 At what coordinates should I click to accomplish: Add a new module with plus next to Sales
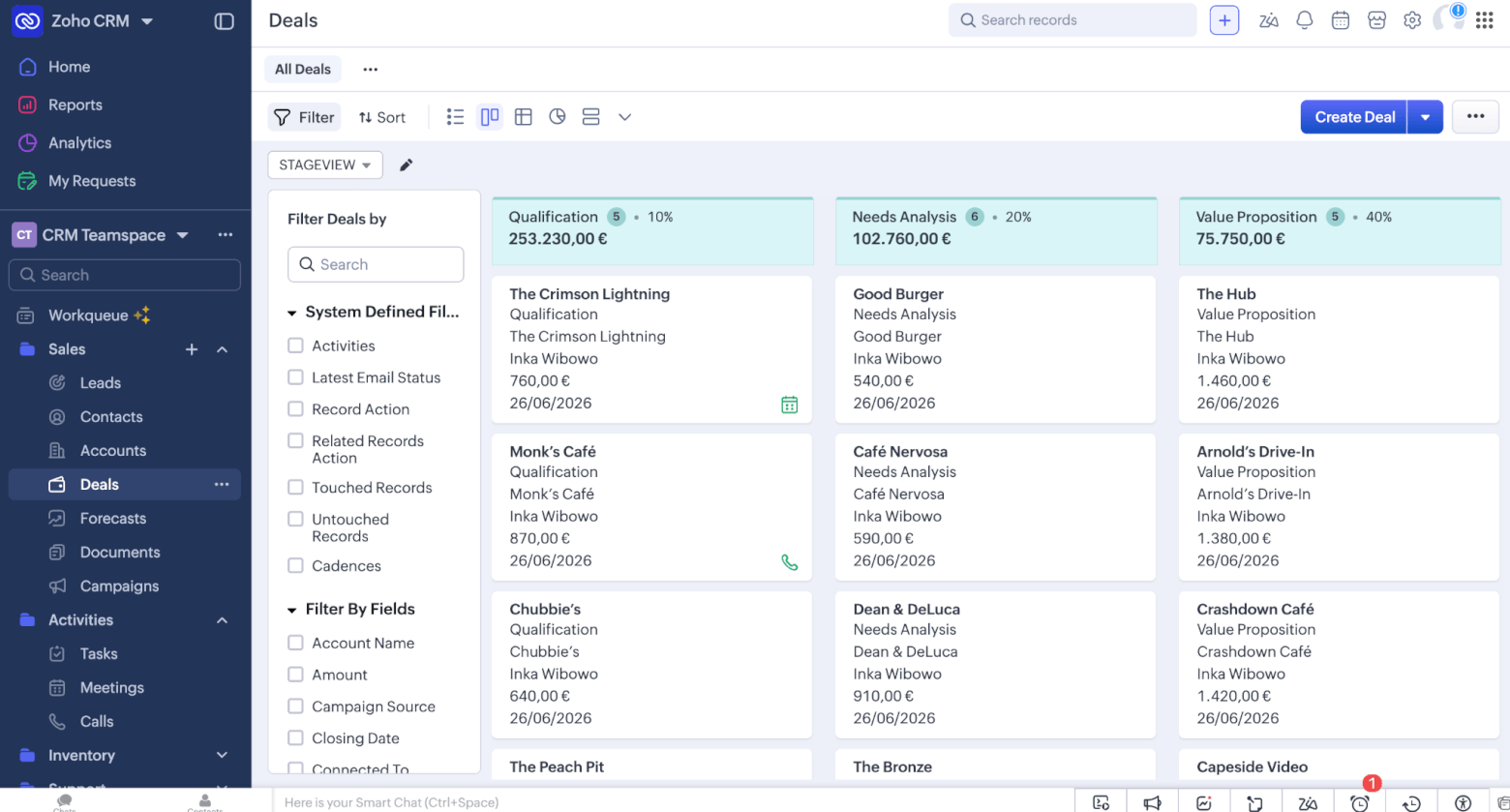pos(192,349)
